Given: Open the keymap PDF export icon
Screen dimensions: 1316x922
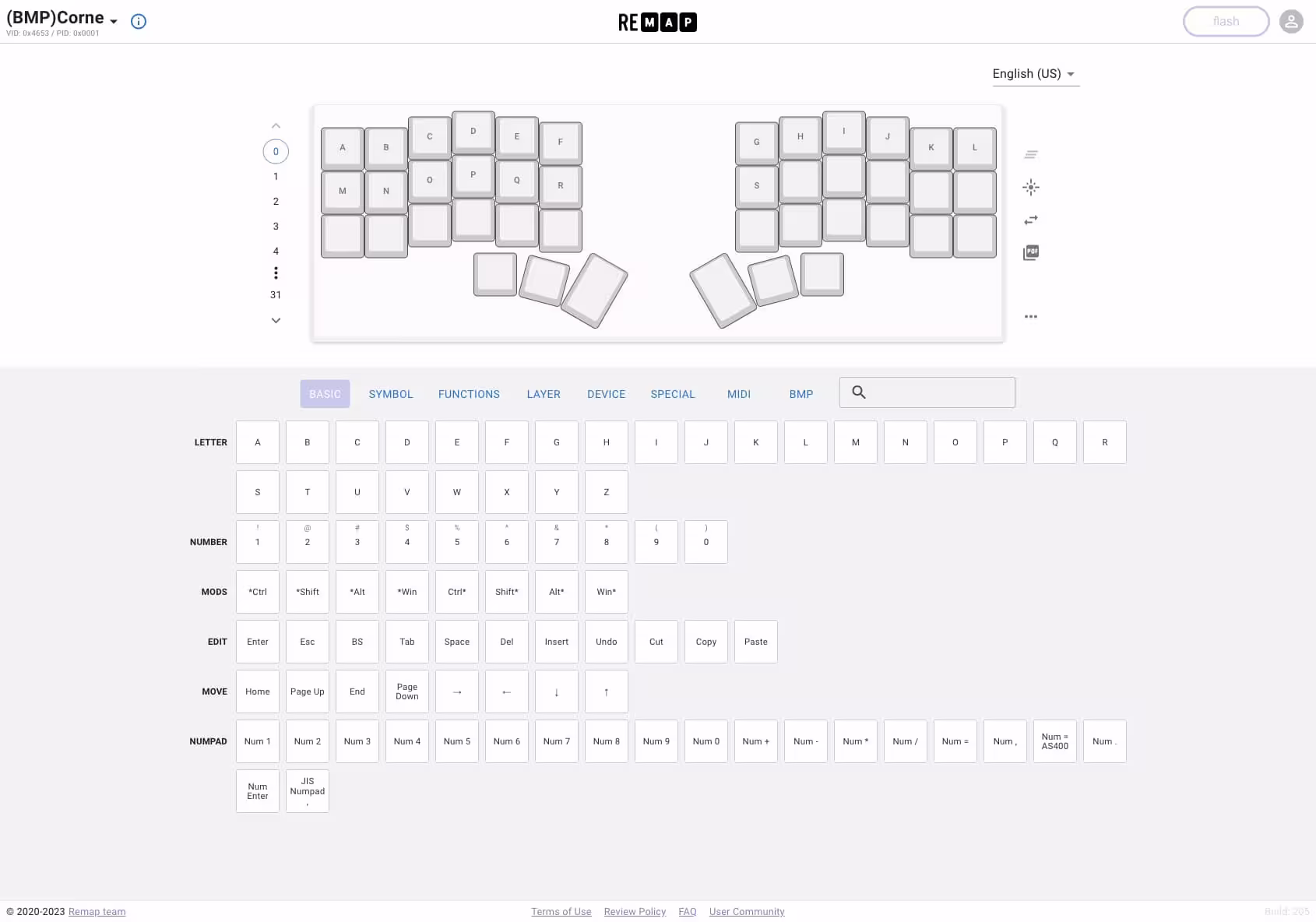Looking at the screenshot, I should click(1030, 252).
